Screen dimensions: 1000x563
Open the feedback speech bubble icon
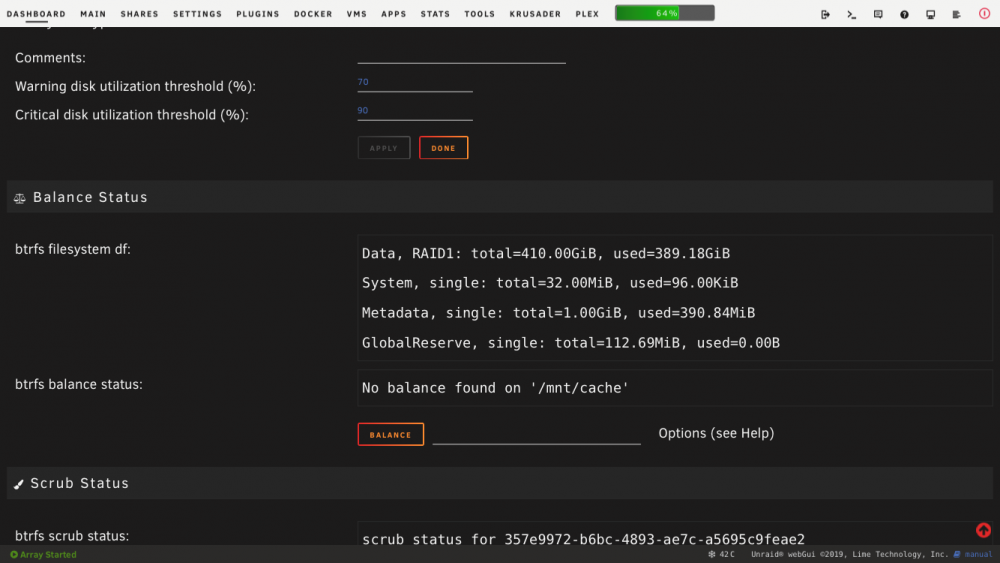pos(878,14)
